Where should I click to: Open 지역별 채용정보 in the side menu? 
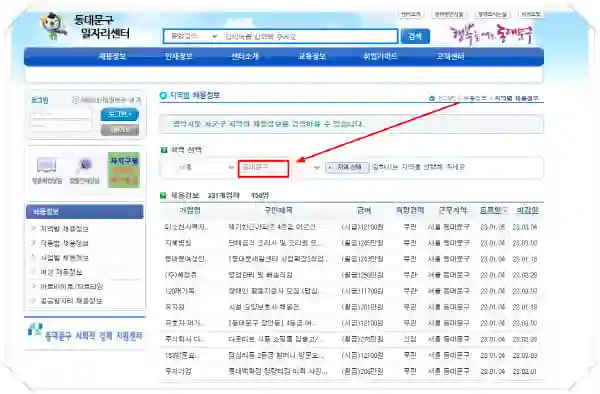point(64,229)
